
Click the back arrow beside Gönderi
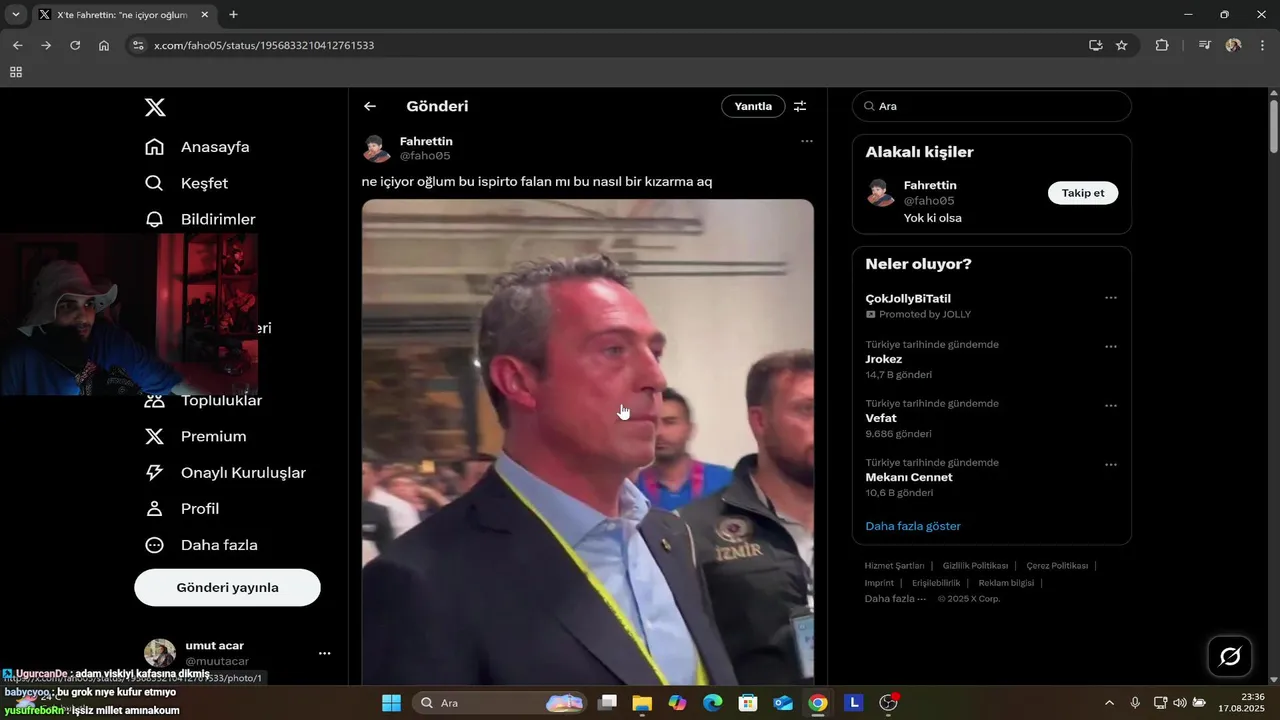[370, 106]
